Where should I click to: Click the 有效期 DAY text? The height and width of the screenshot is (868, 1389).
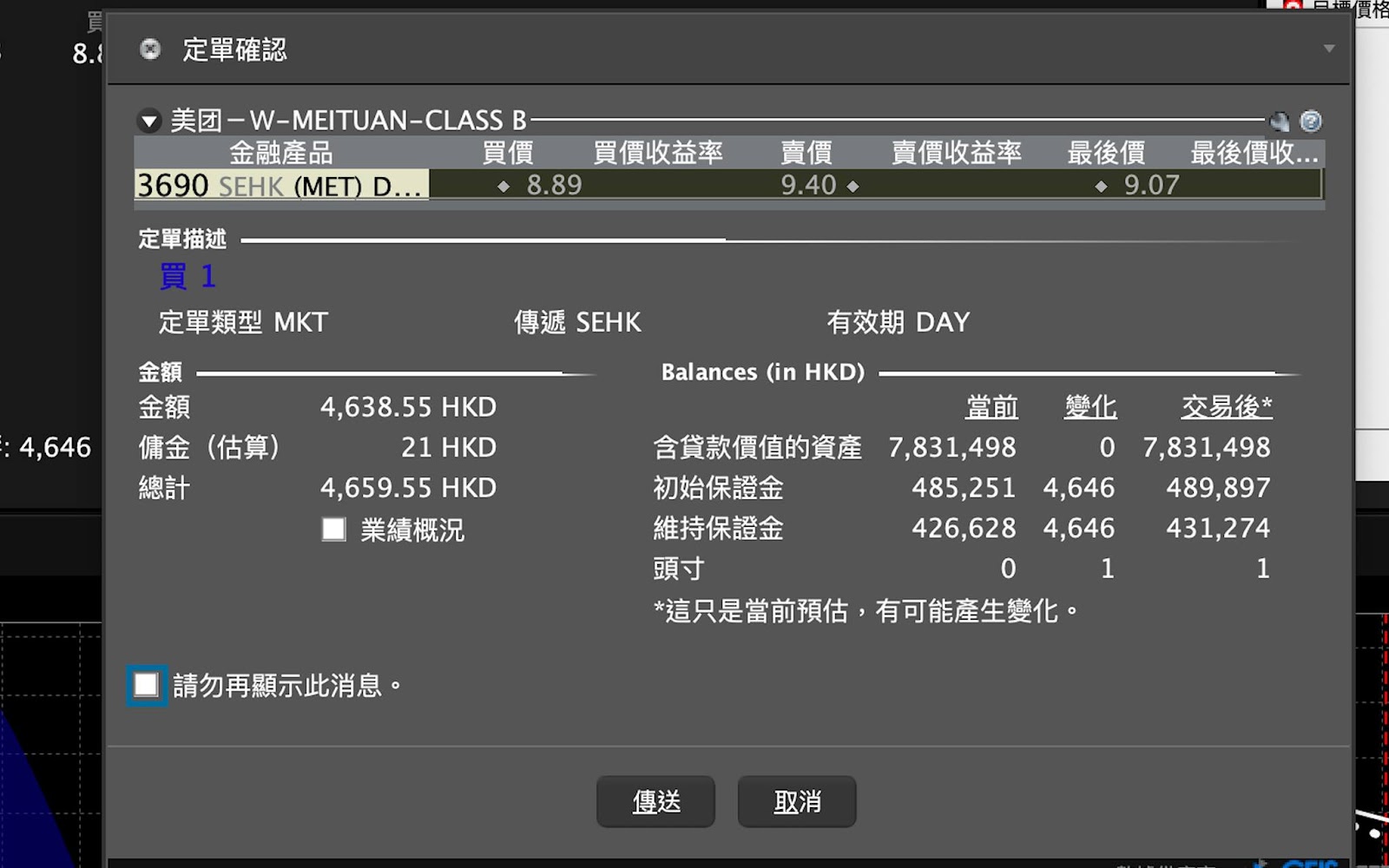[x=899, y=323]
